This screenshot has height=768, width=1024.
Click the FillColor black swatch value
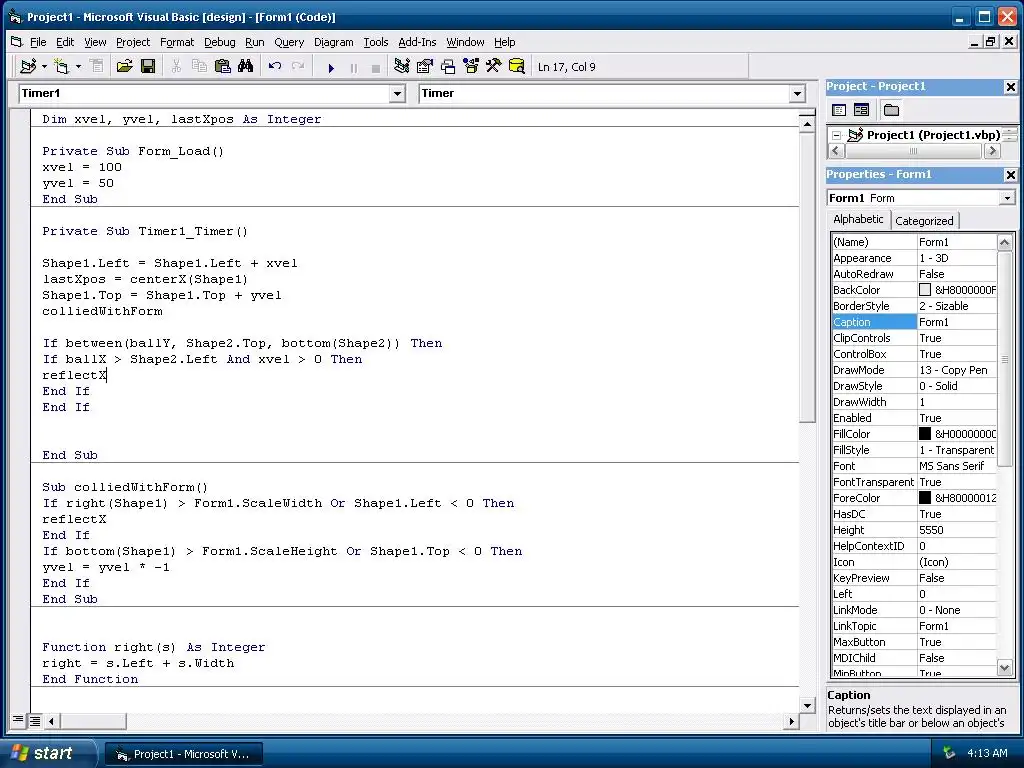(x=925, y=434)
